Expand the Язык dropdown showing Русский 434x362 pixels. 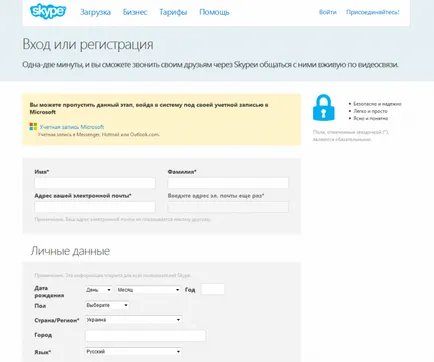point(133,352)
